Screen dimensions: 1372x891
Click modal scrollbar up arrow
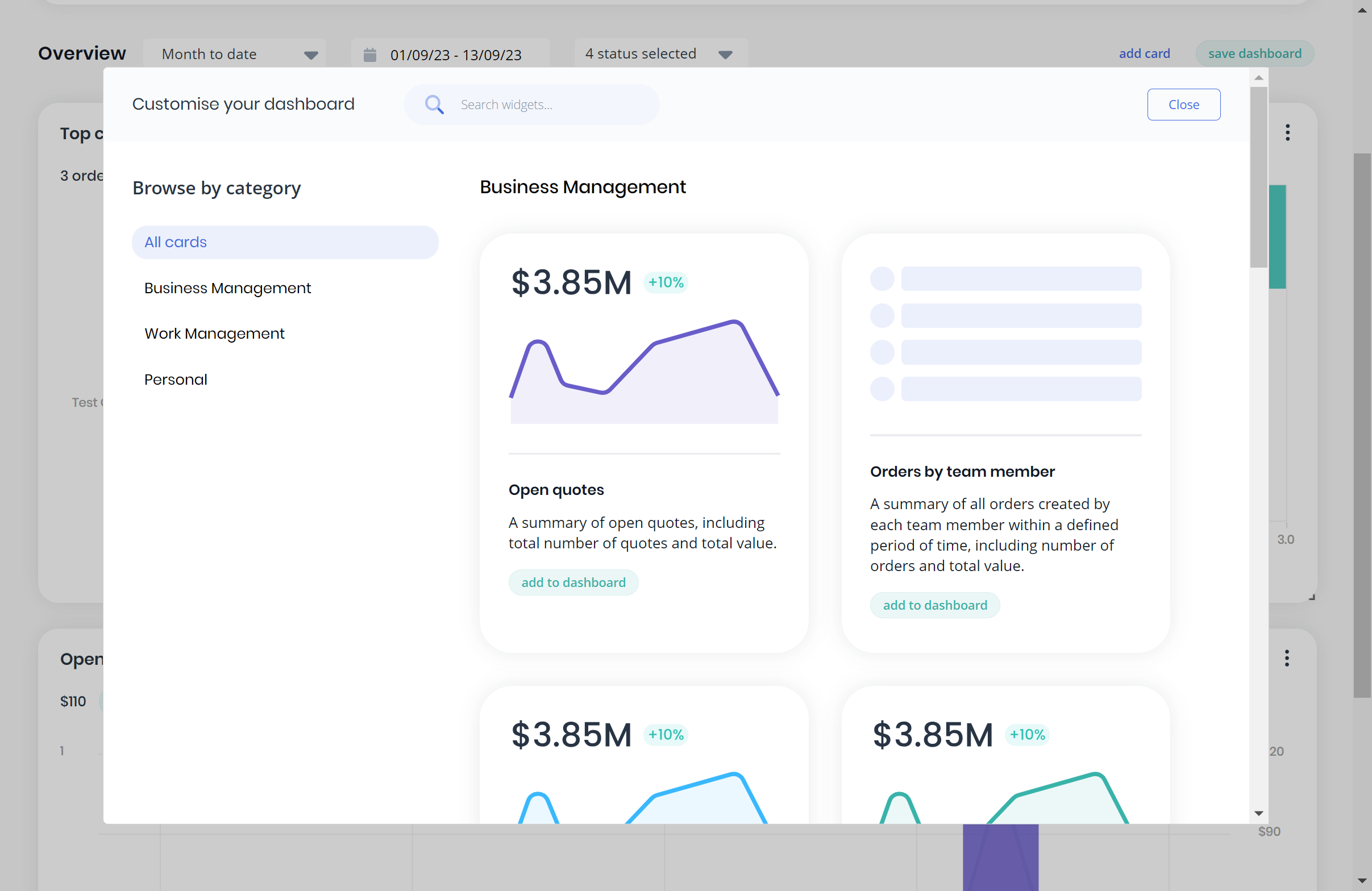coord(1259,78)
